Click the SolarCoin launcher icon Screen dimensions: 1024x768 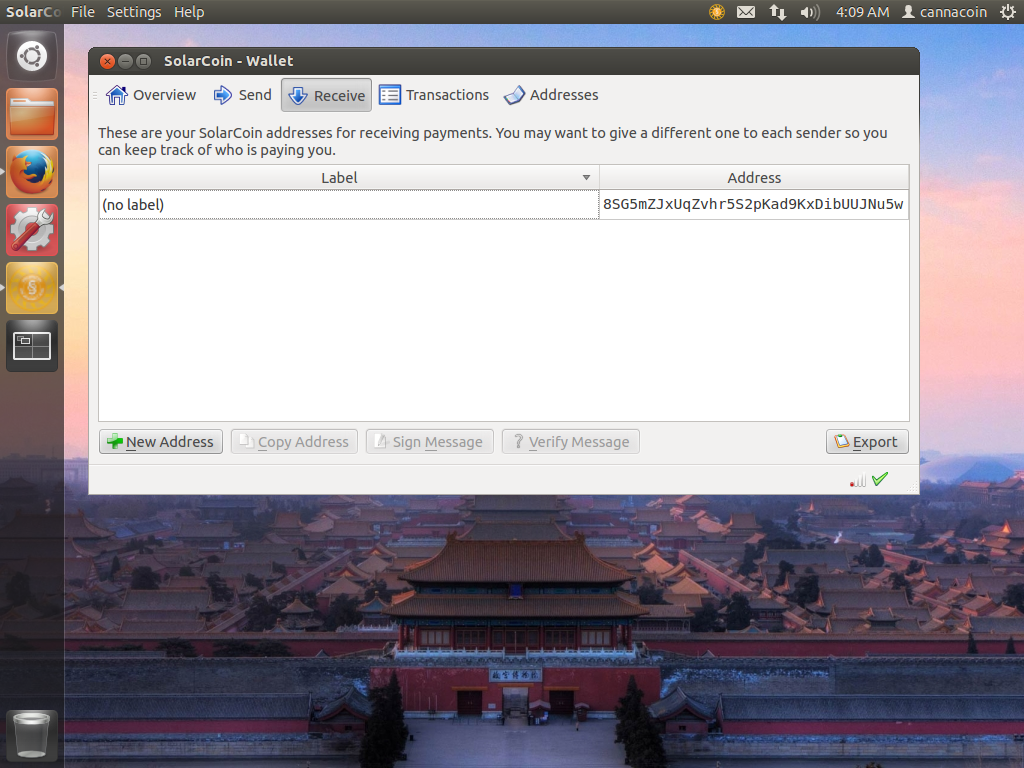(x=32, y=288)
